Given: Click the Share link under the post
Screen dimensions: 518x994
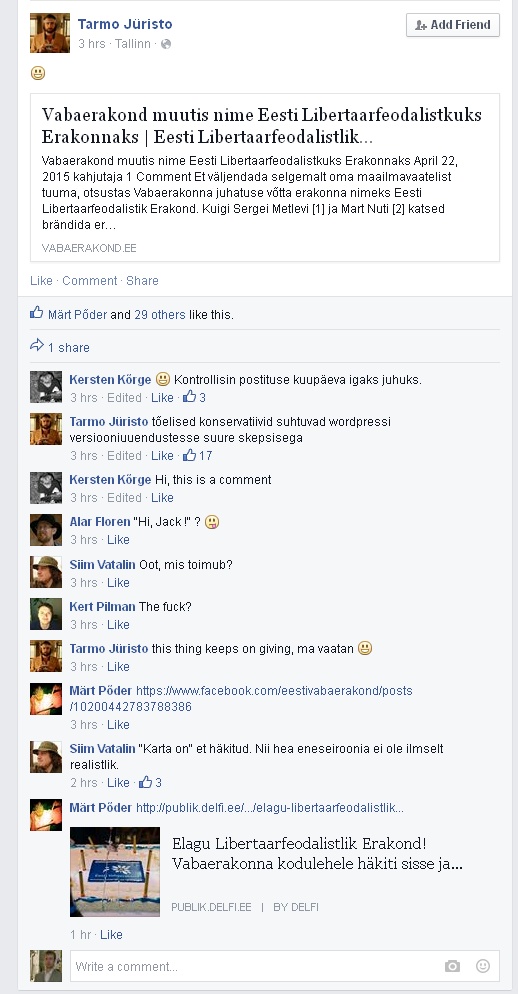Looking at the screenshot, I should (142, 280).
